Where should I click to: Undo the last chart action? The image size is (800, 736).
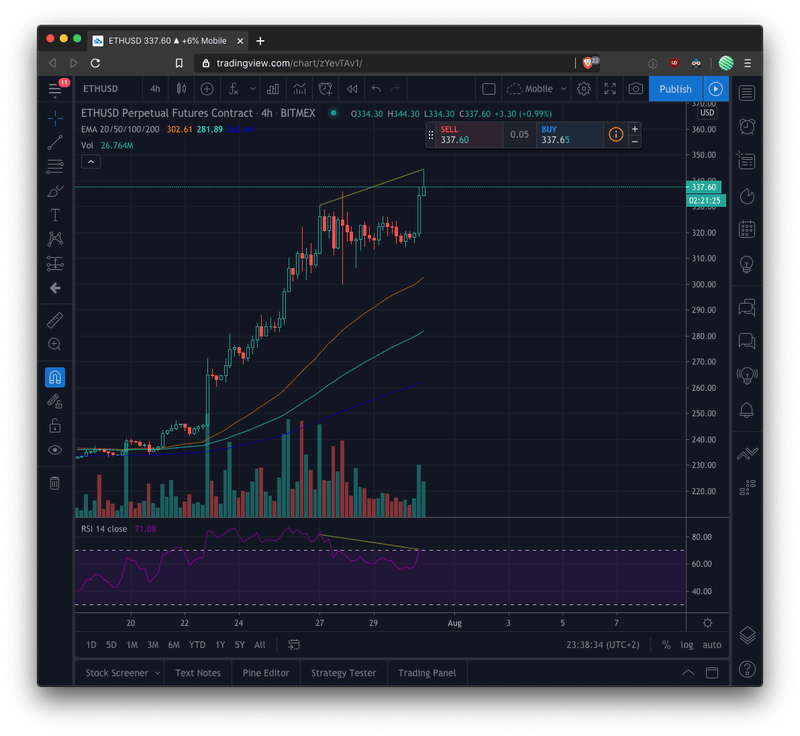pos(377,89)
